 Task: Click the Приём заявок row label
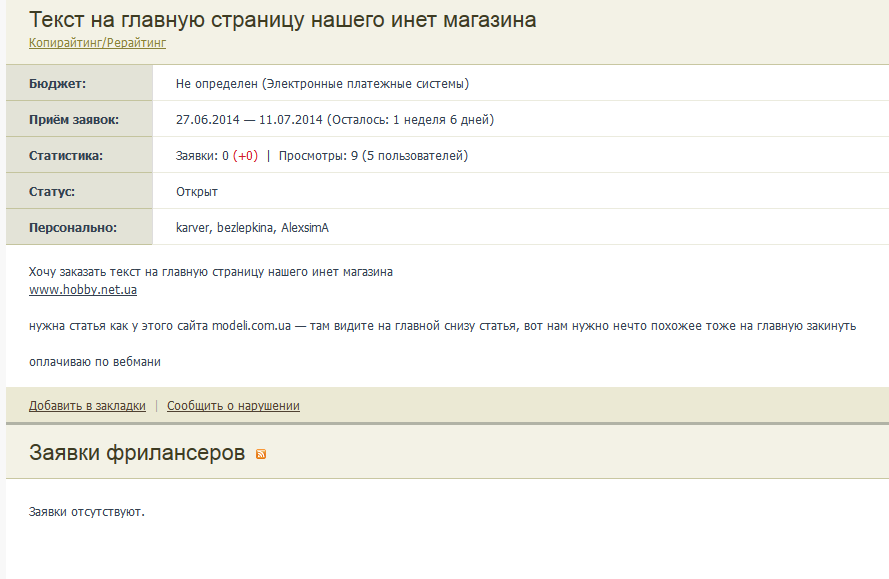pos(74,120)
